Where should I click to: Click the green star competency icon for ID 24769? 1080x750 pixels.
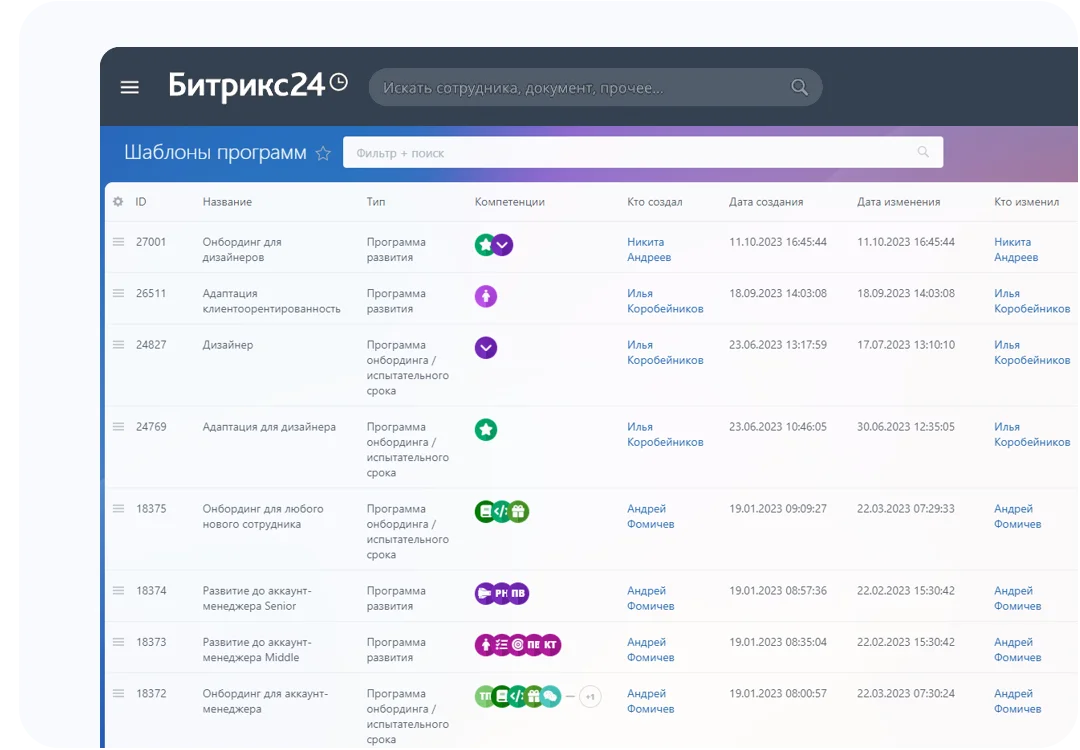[x=486, y=430]
